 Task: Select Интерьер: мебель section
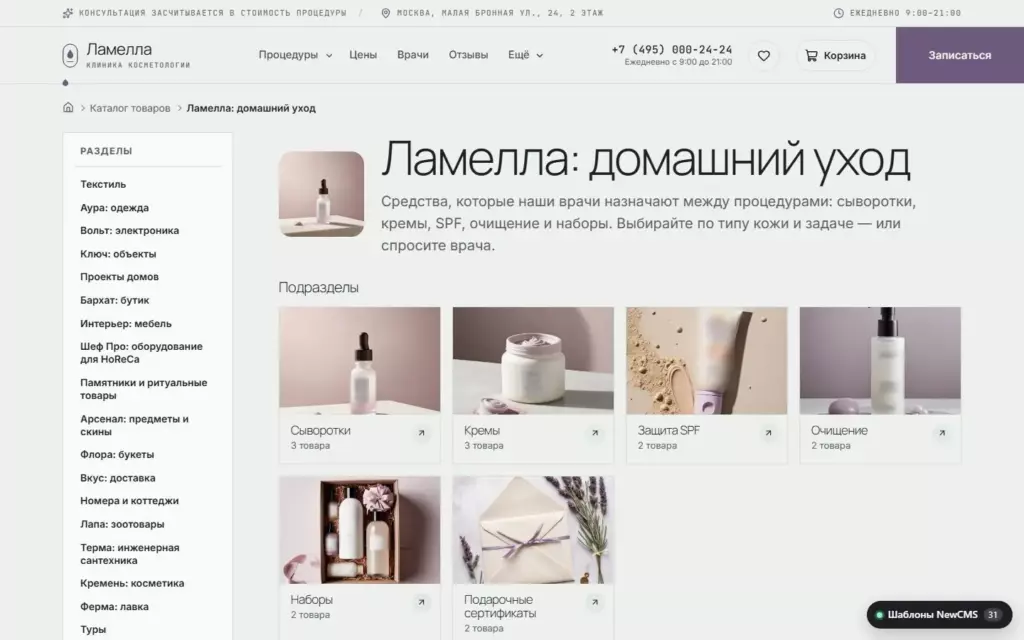click(x=126, y=323)
